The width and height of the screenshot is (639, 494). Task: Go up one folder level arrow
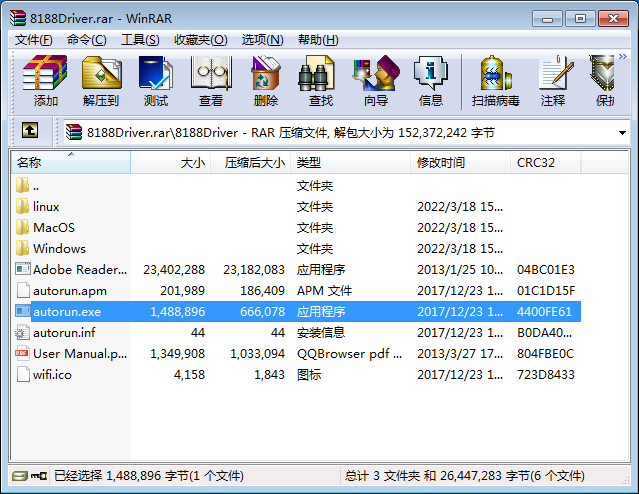click(30, 131)
